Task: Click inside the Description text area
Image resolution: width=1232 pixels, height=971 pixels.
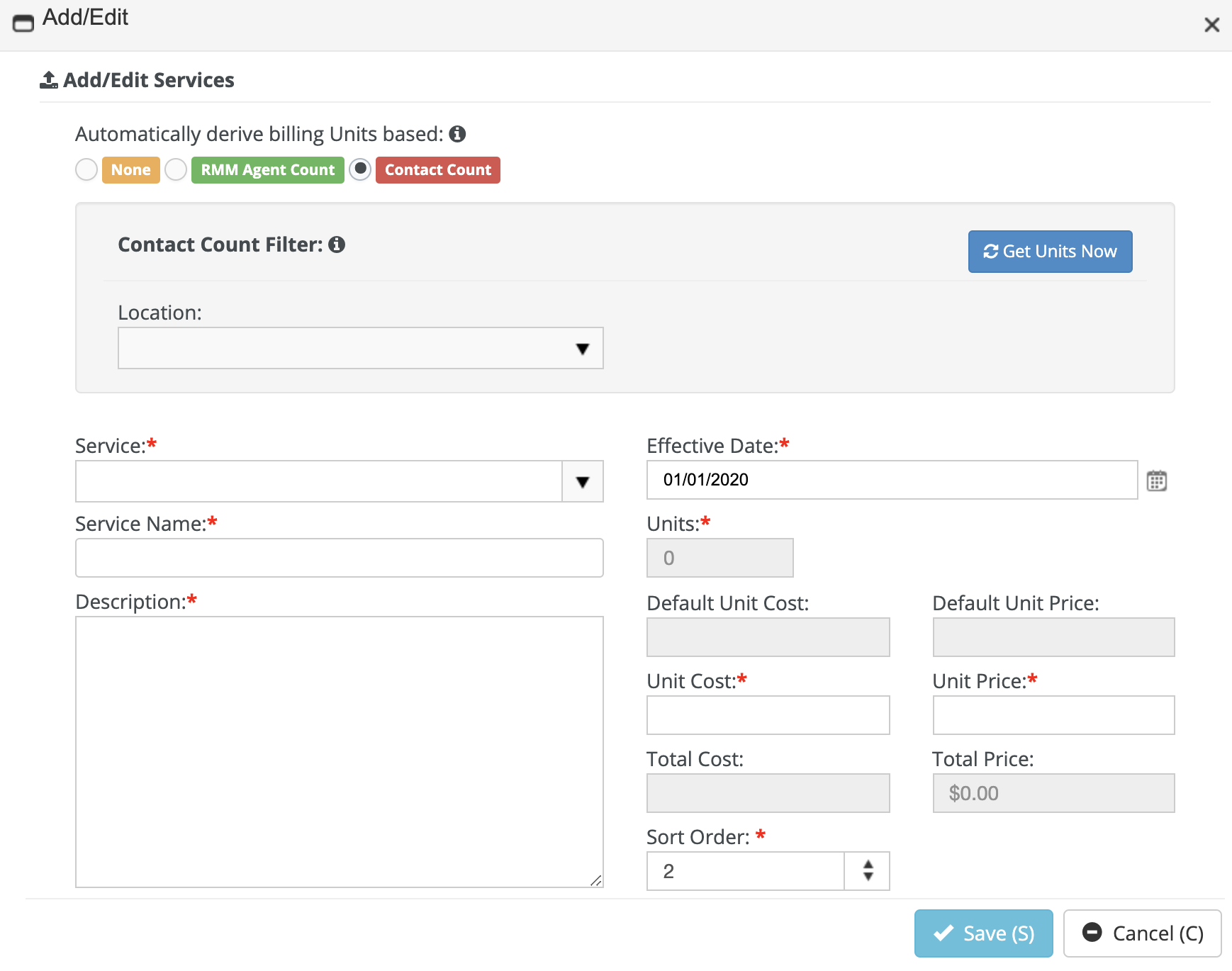Action: (x=339, y=751)
